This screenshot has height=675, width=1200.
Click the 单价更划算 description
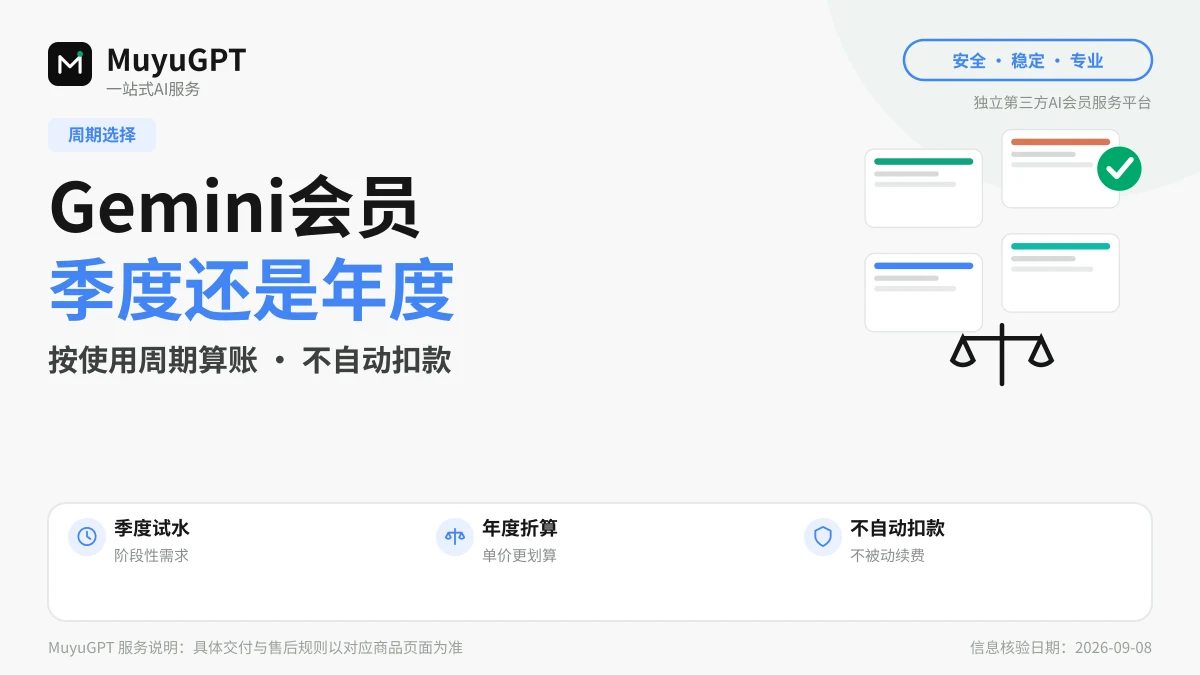[x=519, y=555]
